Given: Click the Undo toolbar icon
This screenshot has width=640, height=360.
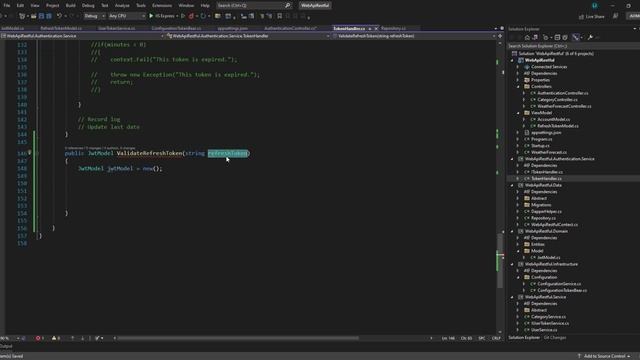Looking at the screenshot, I should 60,16.
